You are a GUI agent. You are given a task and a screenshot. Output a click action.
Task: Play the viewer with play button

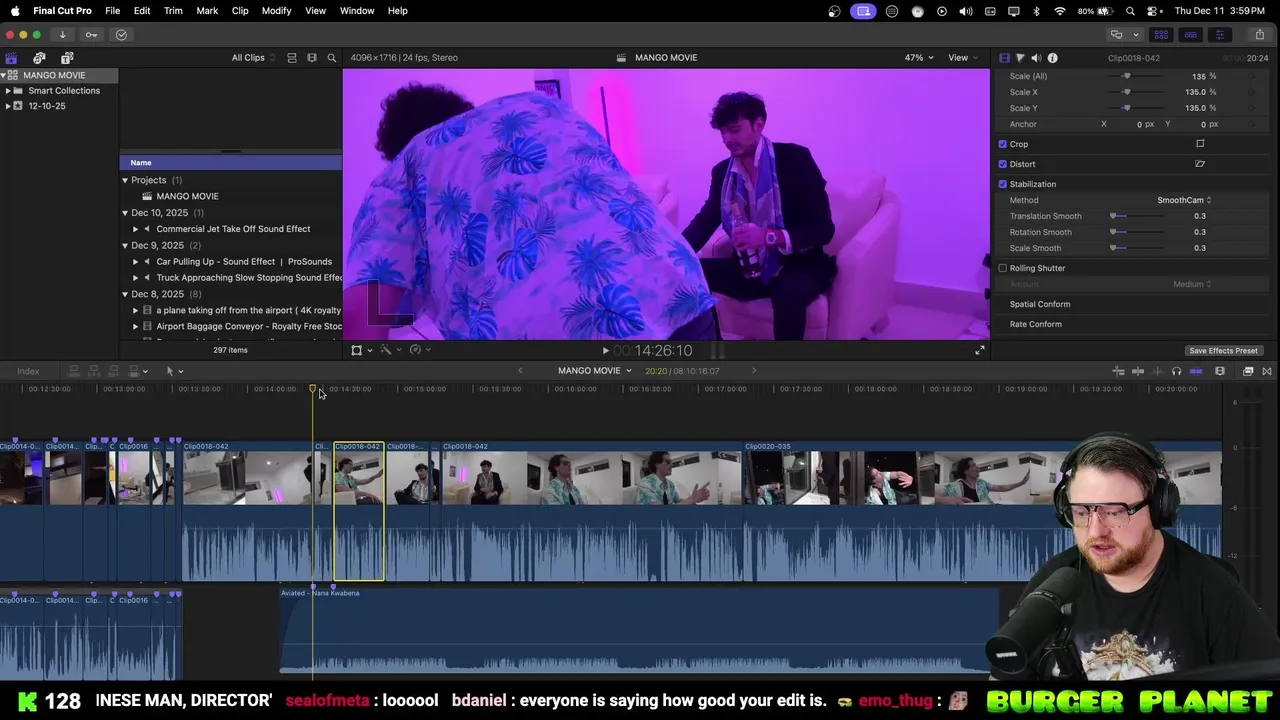pyautogui.click(x=605, y=351)
